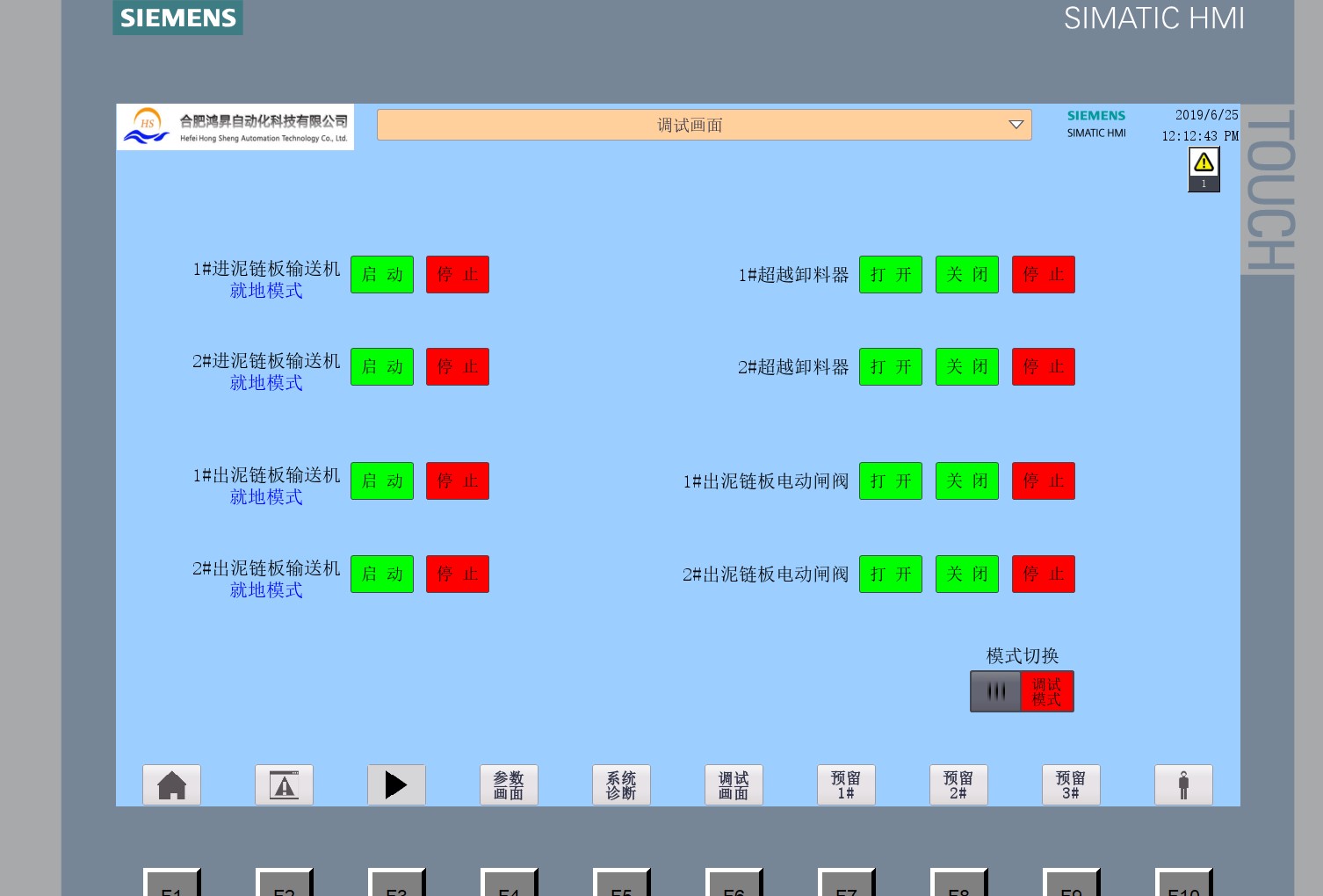Open the alarm warning screen icon
This screenshot has height=896, width=1323.
(x=284, y=784)
